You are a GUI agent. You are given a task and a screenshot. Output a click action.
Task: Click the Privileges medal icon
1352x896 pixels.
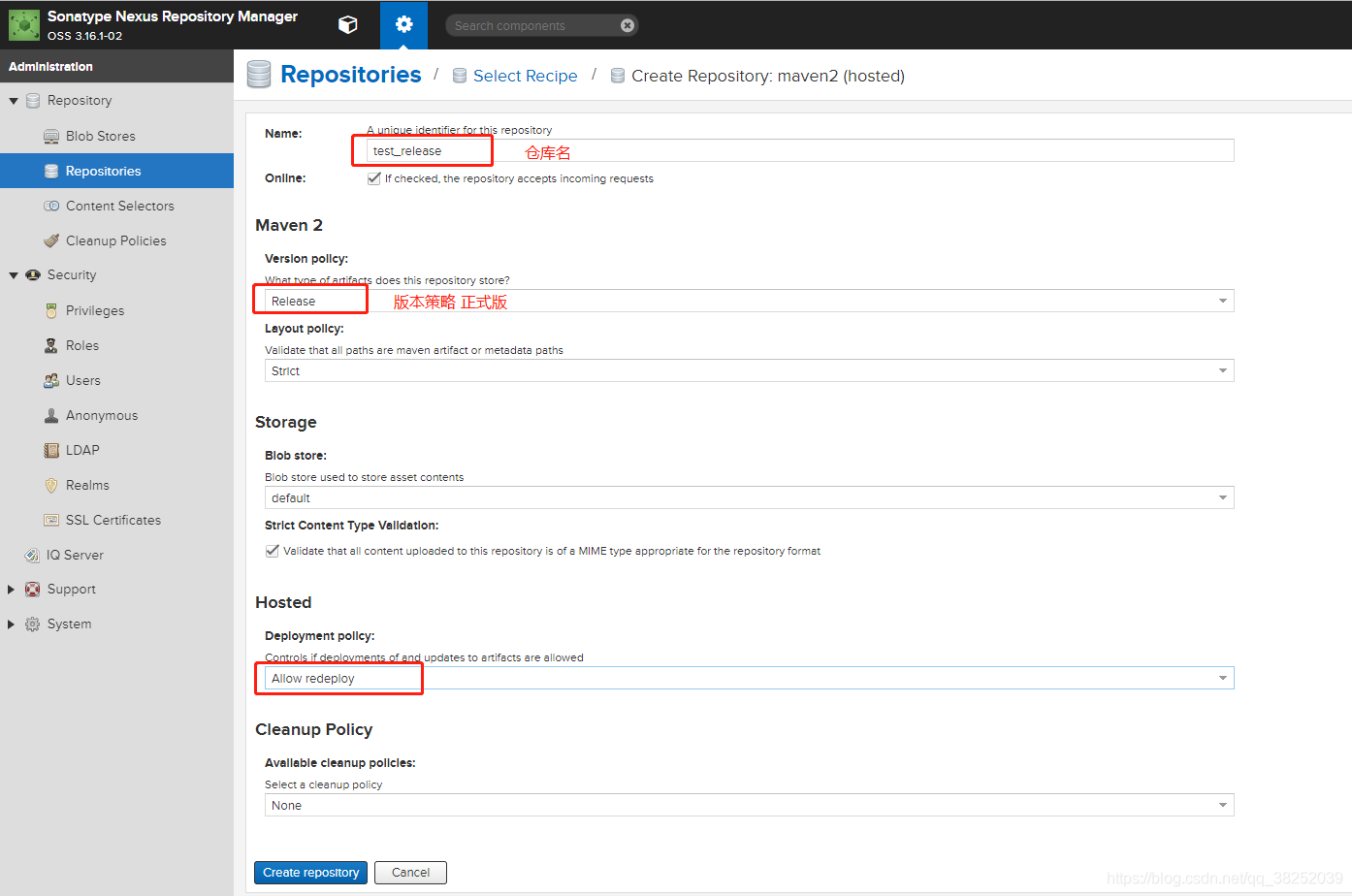click(x=51, y=310)
